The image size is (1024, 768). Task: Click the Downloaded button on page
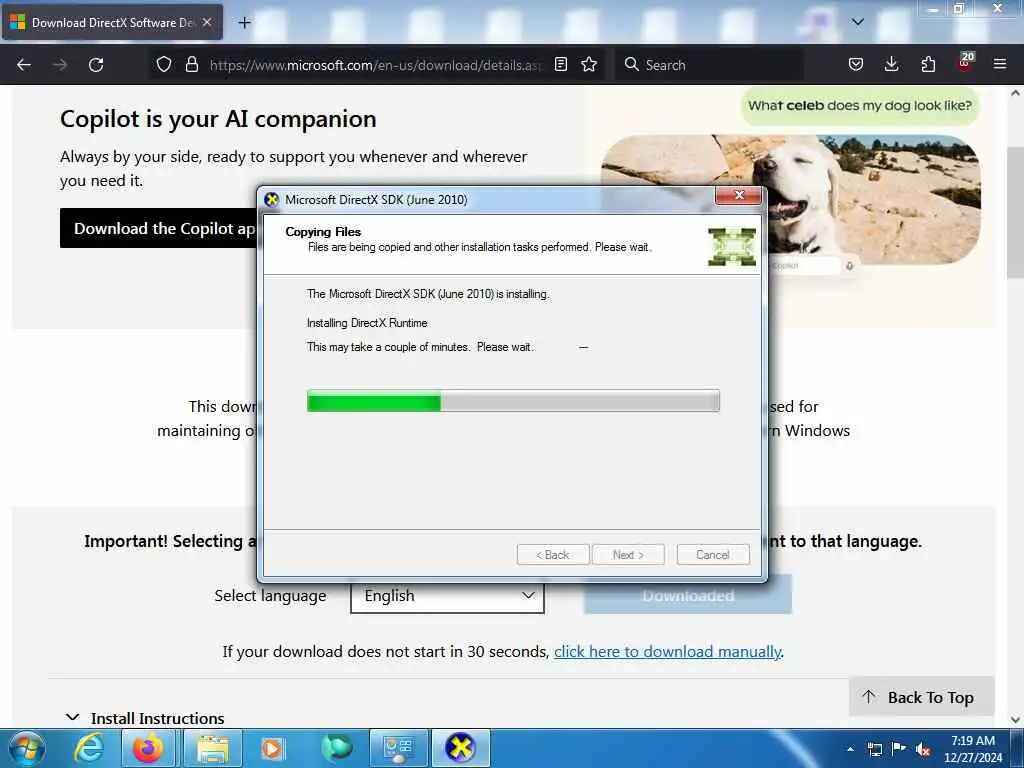(688, 595)
